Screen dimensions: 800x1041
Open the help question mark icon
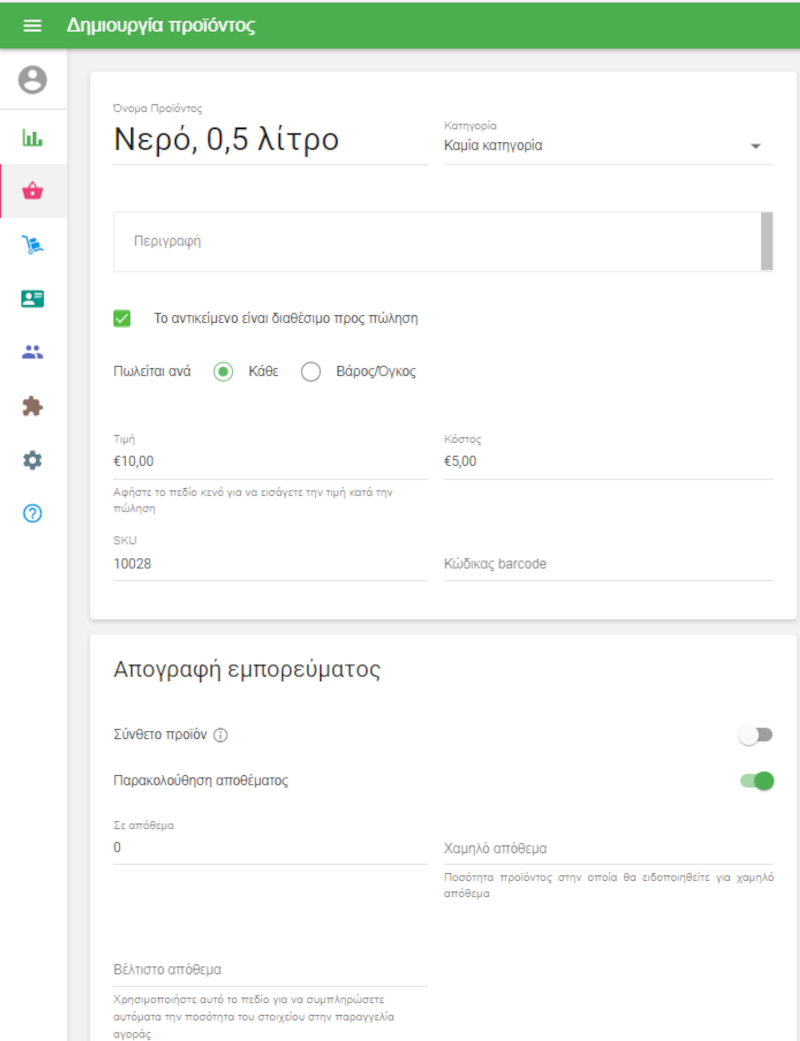[33, 514]
